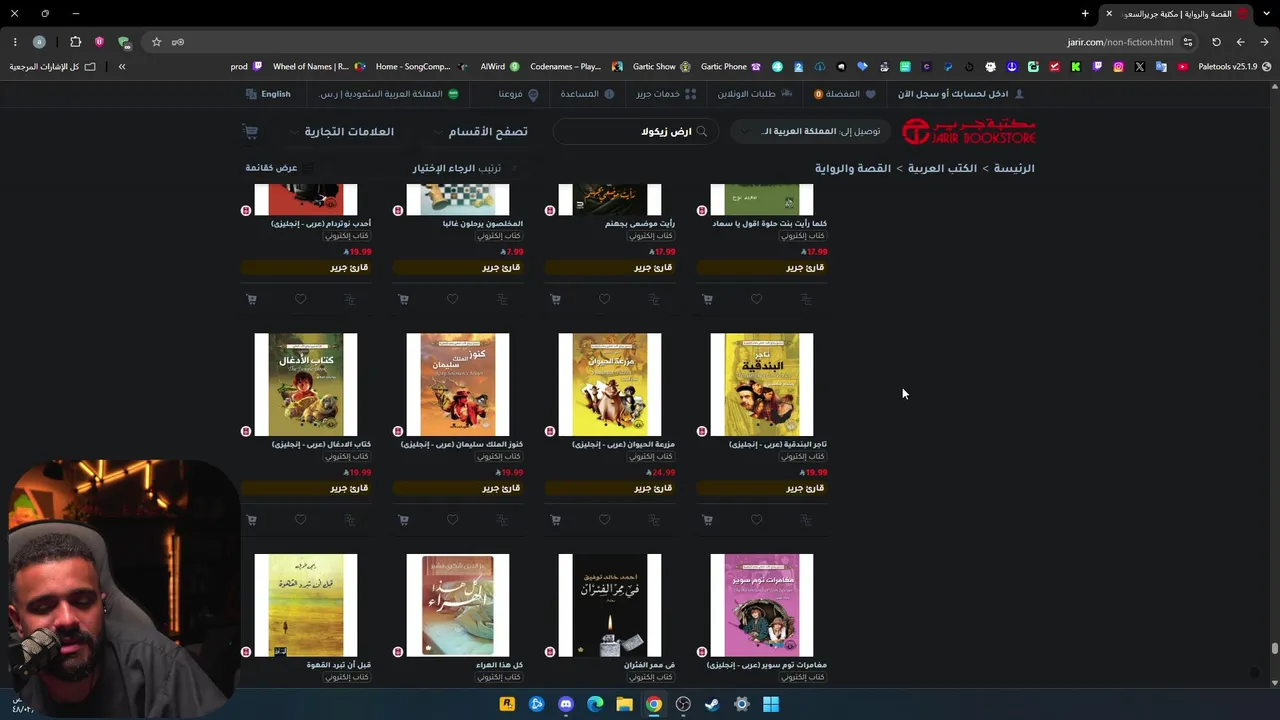Open المساعدة help link
This screenshot has height=720, width=1280.
click(x=587, y=94)
